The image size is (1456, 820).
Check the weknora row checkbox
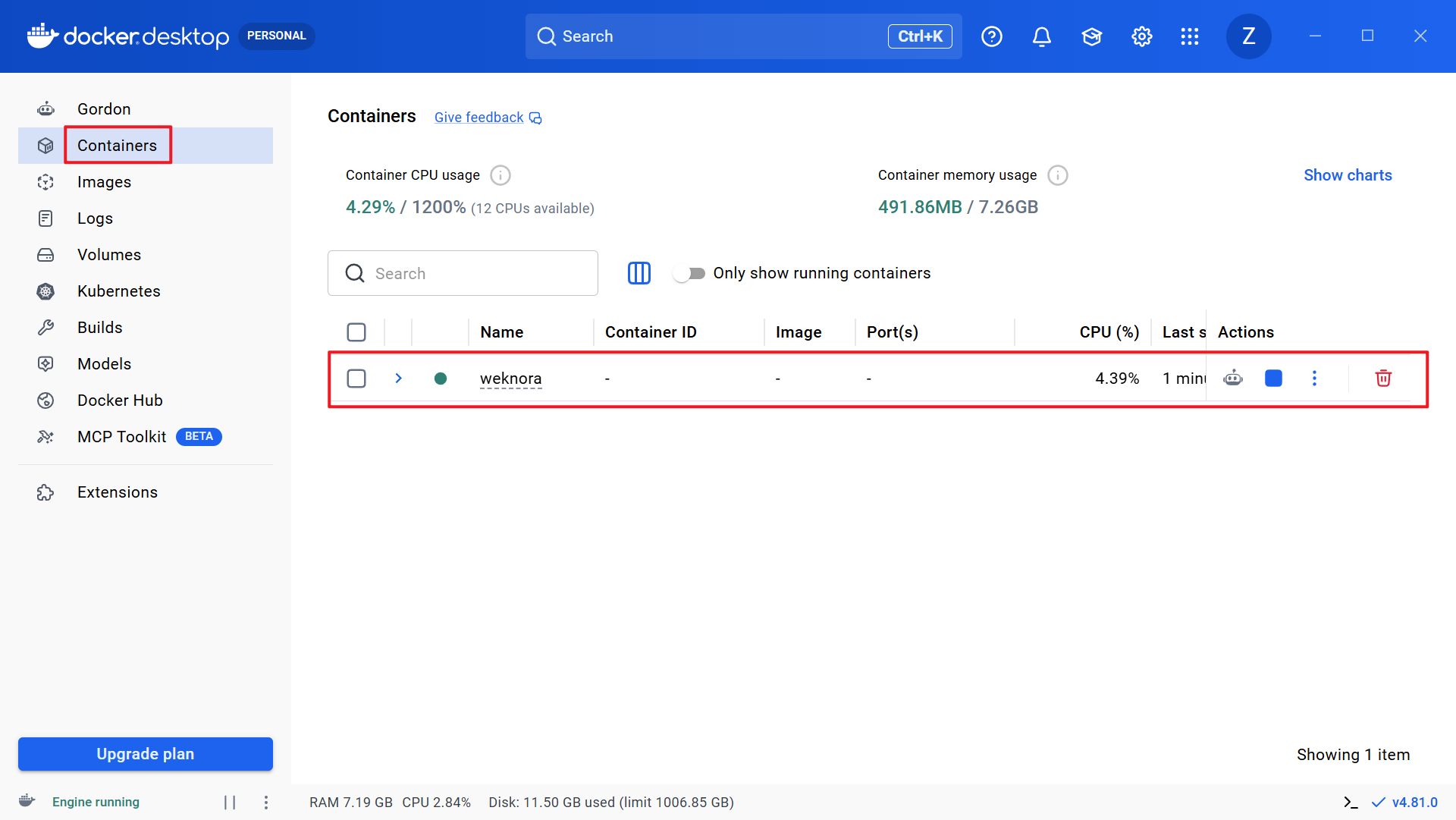click(356, 378)
